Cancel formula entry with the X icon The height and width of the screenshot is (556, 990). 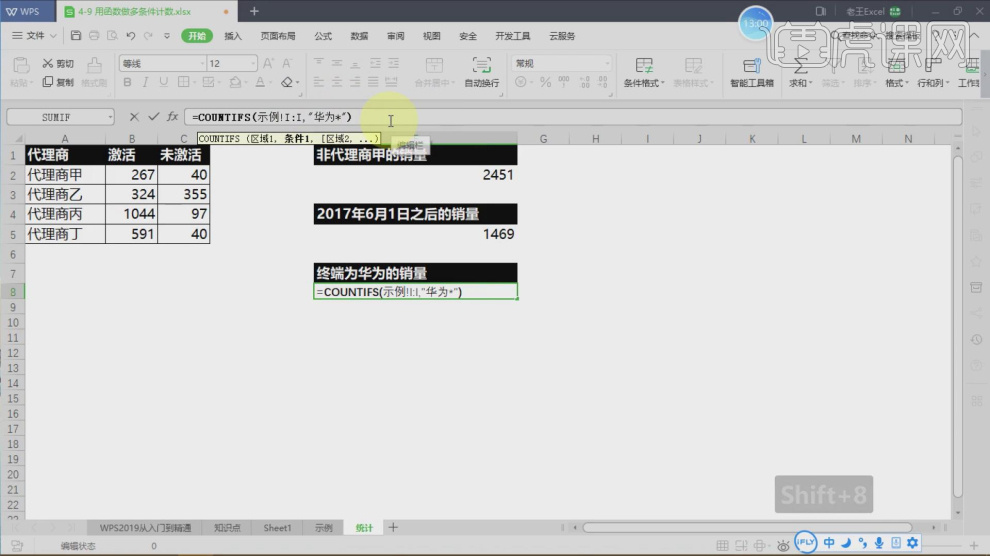(x=134, y=117)
